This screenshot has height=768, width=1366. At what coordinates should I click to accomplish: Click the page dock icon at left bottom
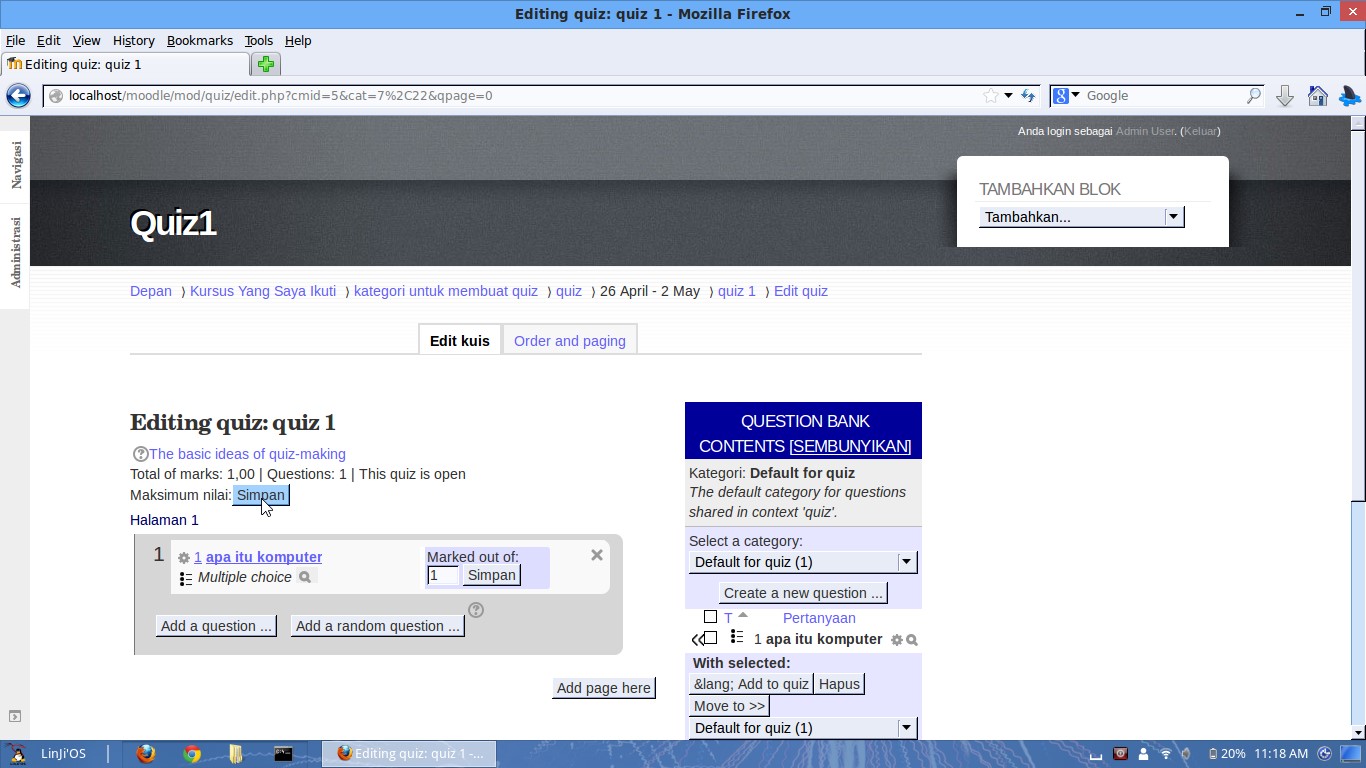pyautogui.click(x=15, y=716)
